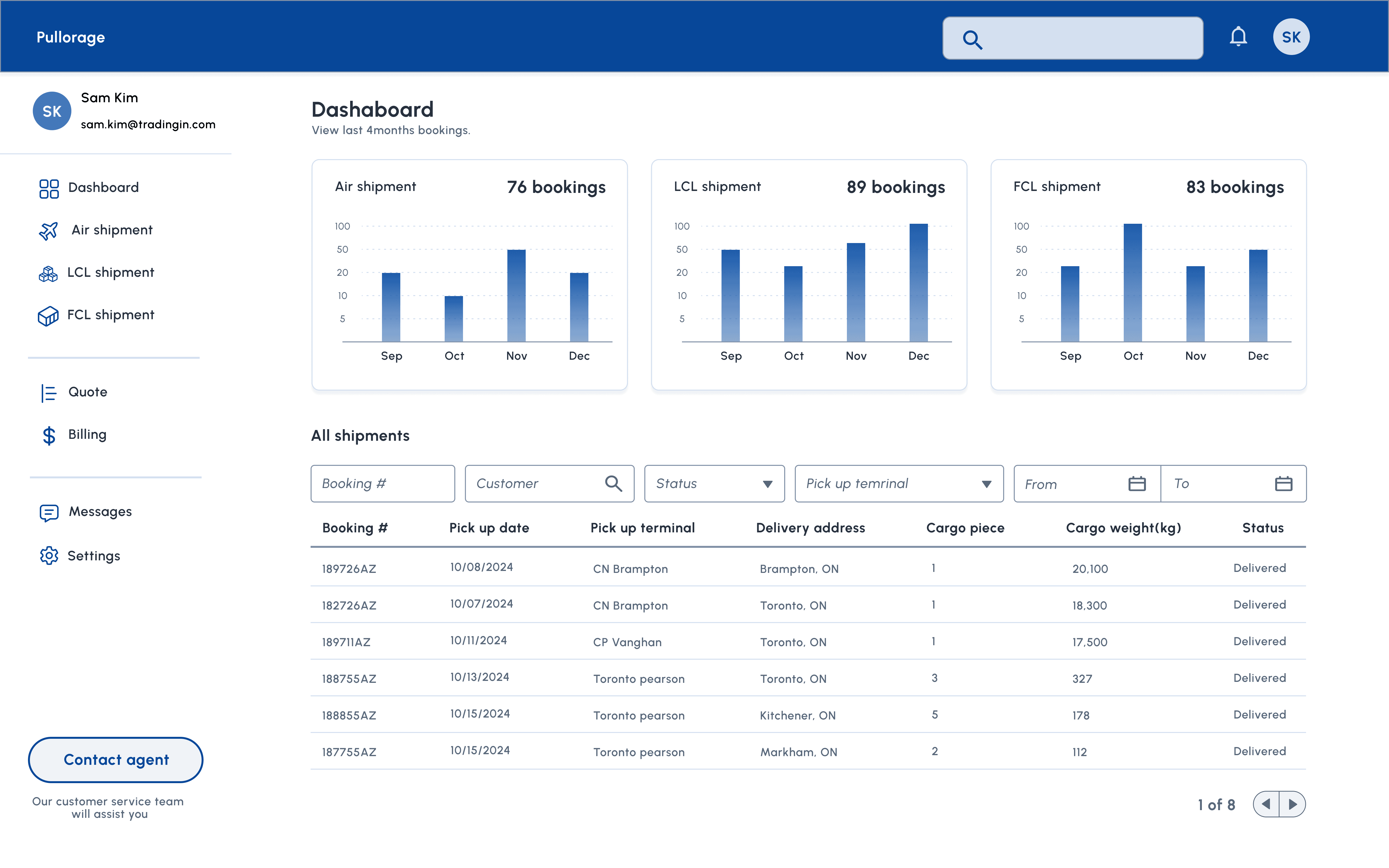1389x868 pixels.
Task: Click the Messages chat bubble icon
Action: point(49,512)
